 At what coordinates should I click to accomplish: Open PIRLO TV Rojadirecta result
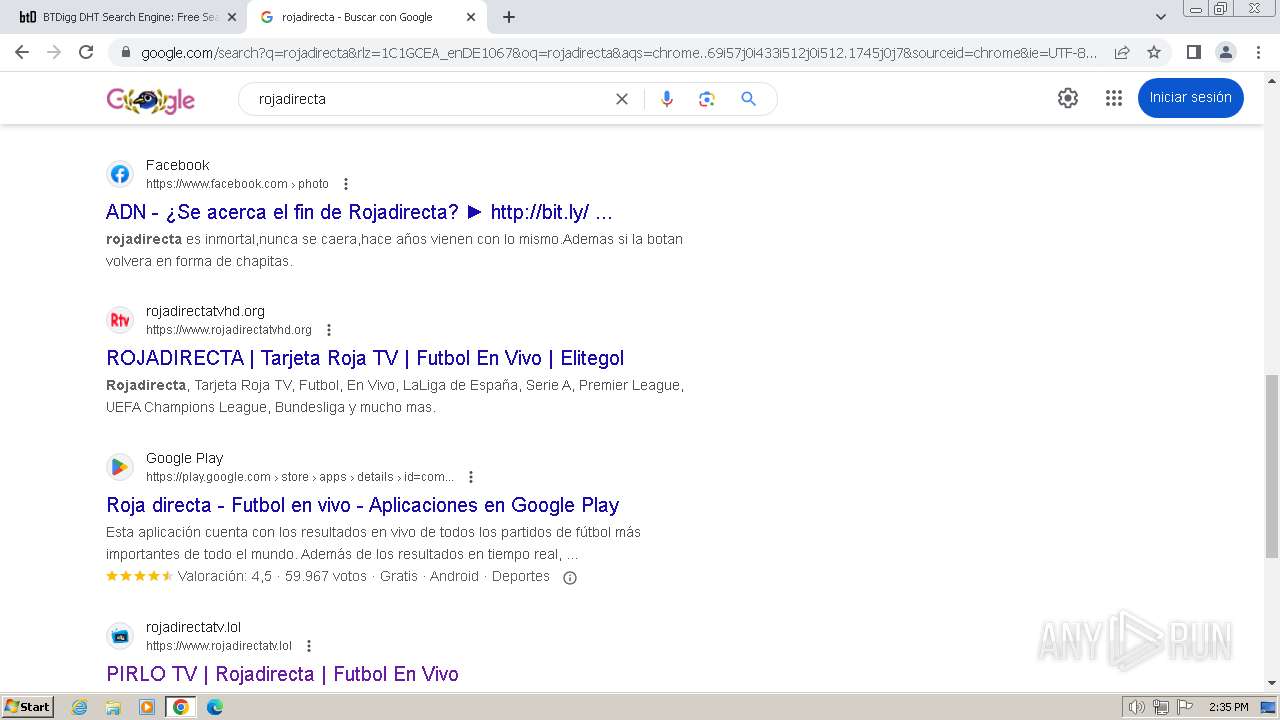(x=282, y=674)
